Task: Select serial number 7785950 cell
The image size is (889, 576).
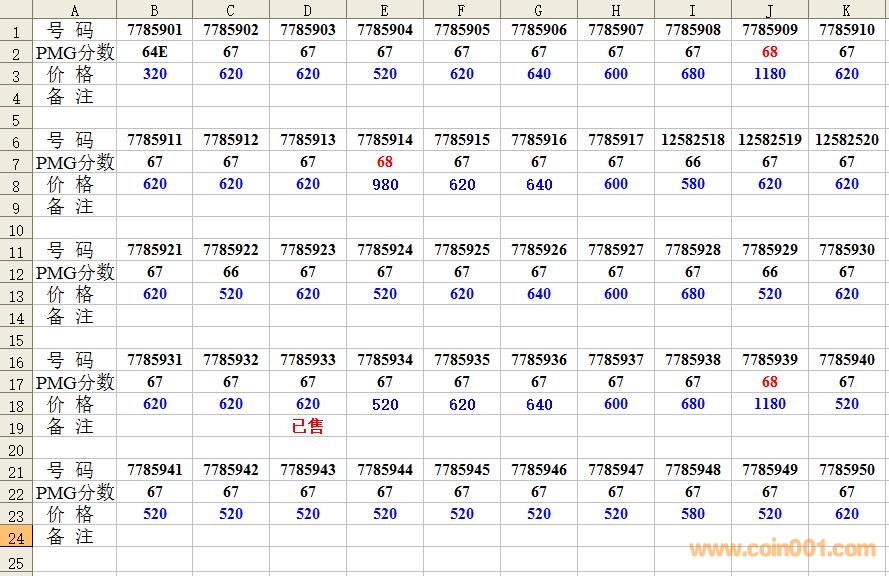Action: click(847, 470)
